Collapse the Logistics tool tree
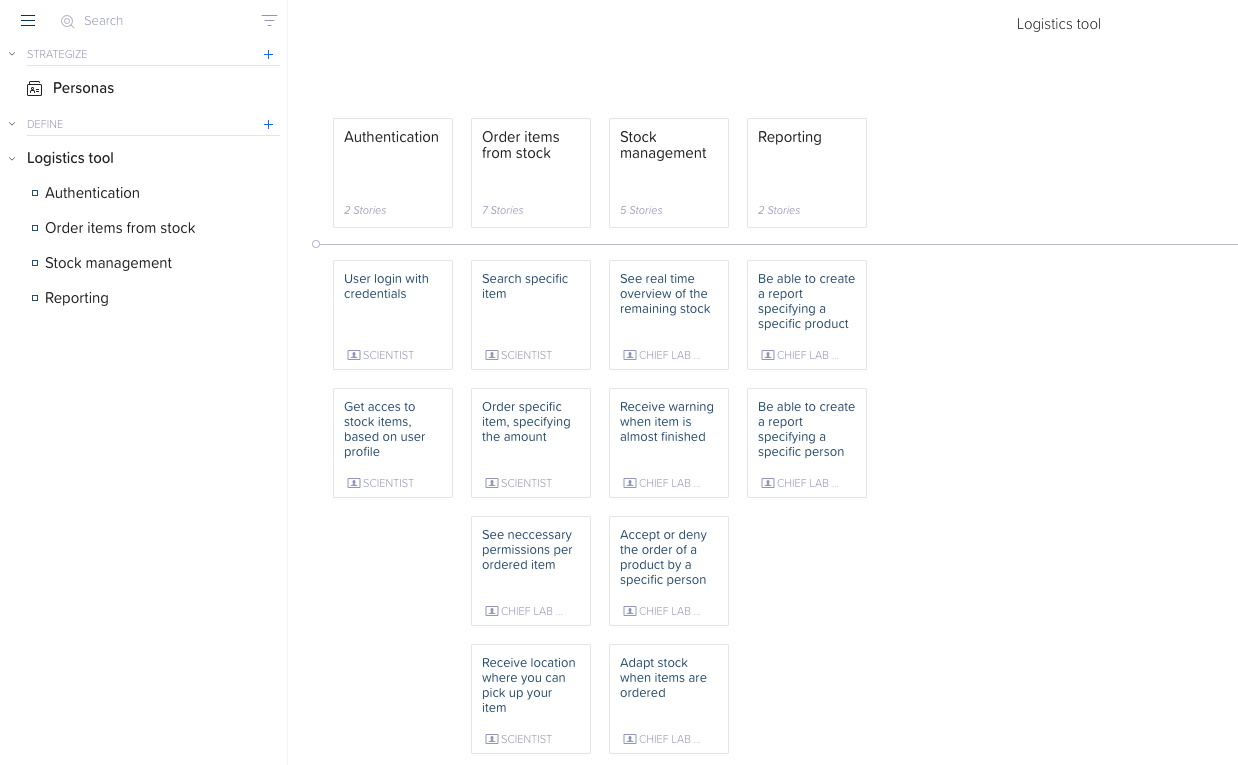This screenshot has width=1238, height=765. coord(12,158)
